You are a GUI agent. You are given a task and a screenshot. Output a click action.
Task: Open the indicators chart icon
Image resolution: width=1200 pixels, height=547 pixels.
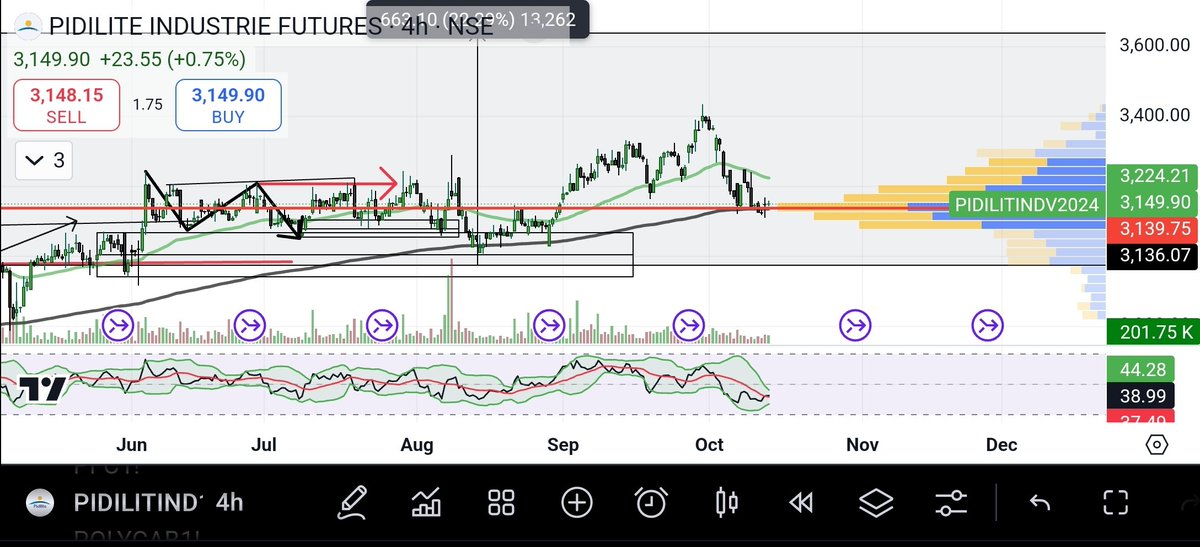point(426,503)
